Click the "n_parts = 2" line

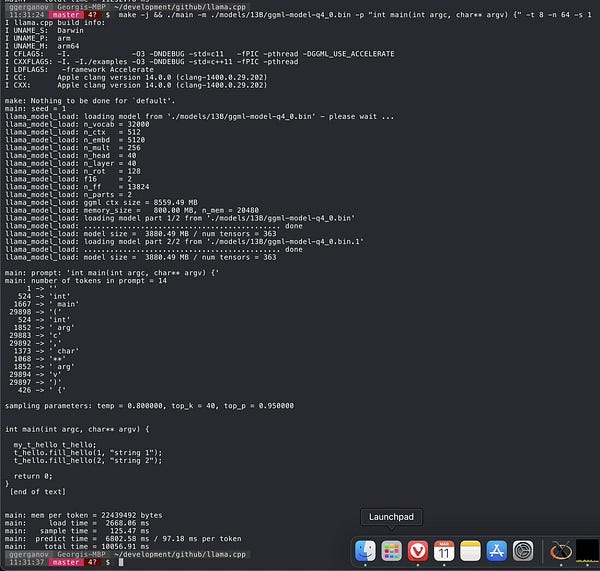coord(68,195)
